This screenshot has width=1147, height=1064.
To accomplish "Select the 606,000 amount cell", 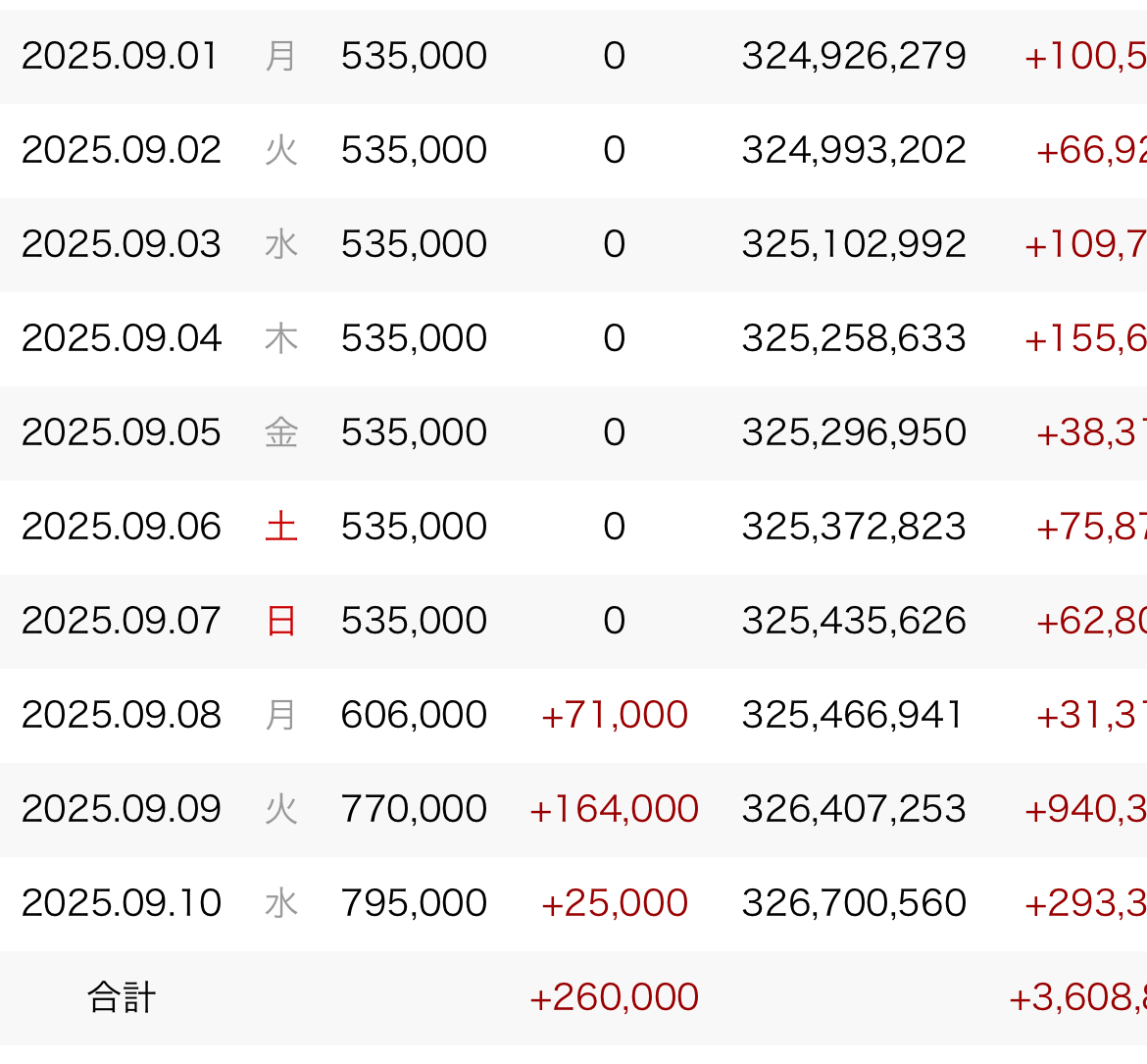I will [x=414, y=715].
